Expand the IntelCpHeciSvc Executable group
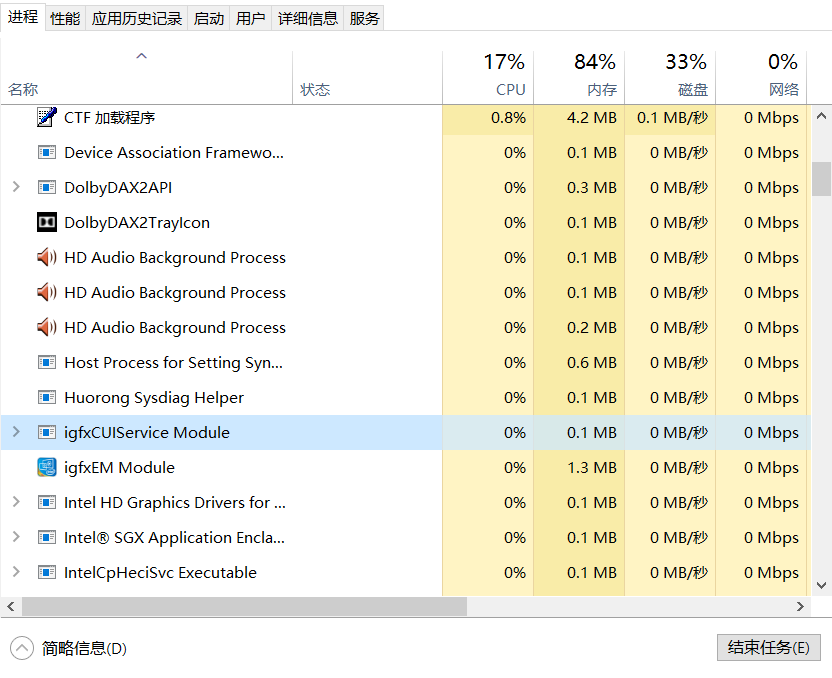Viewport: 832px width, 678px height. click(x=16, y=572)
